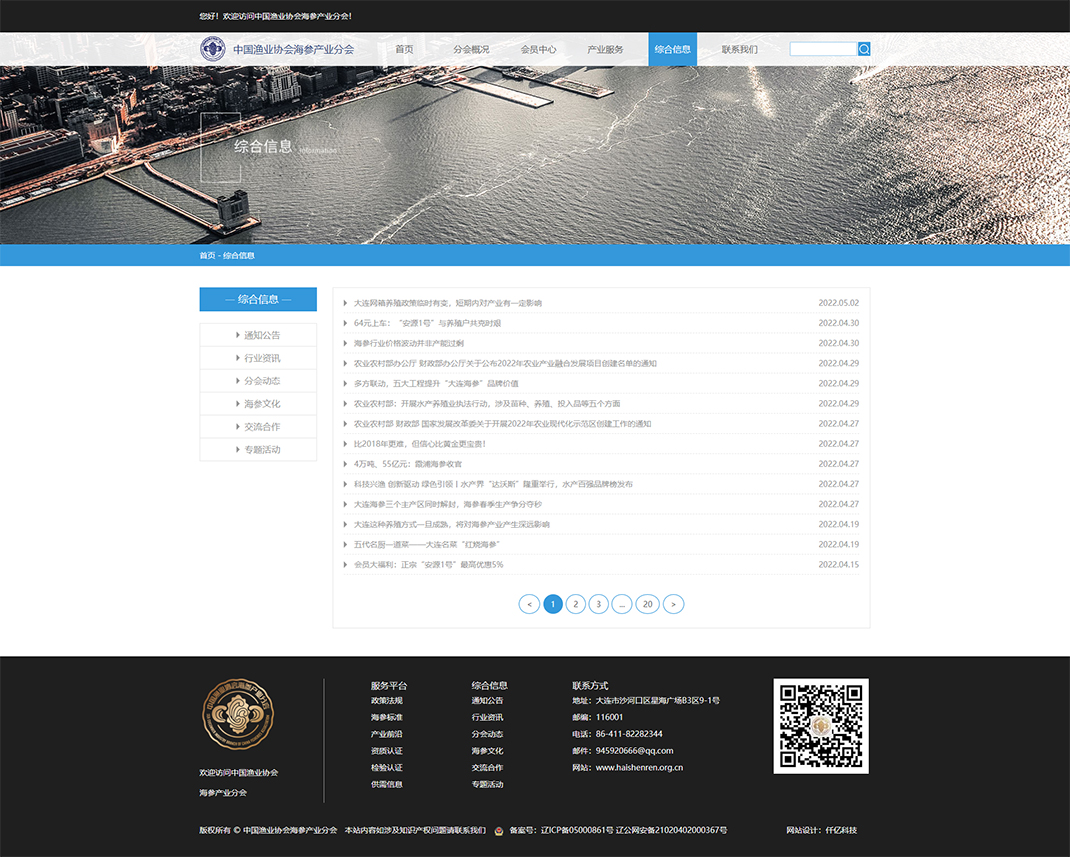Open 政策法规 link in footer

tap(386, 700)
